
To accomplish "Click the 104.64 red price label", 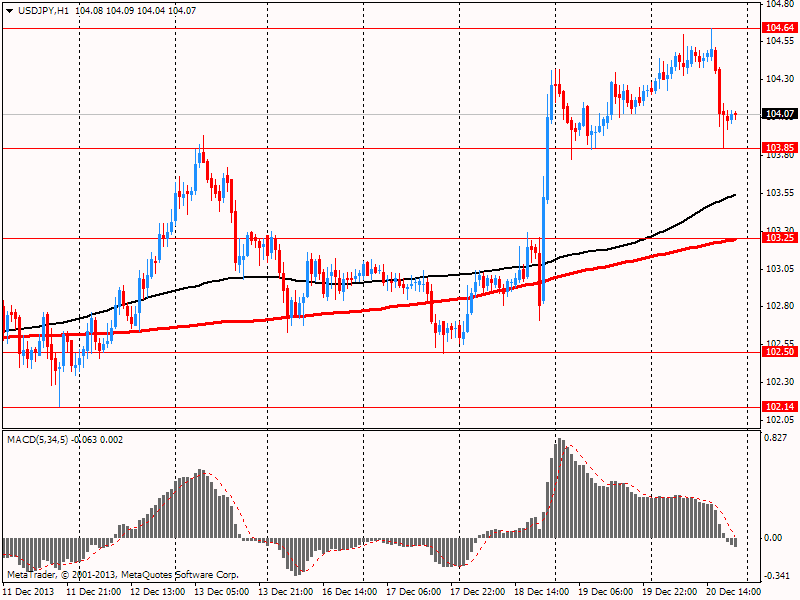I will tap(780, 28).
